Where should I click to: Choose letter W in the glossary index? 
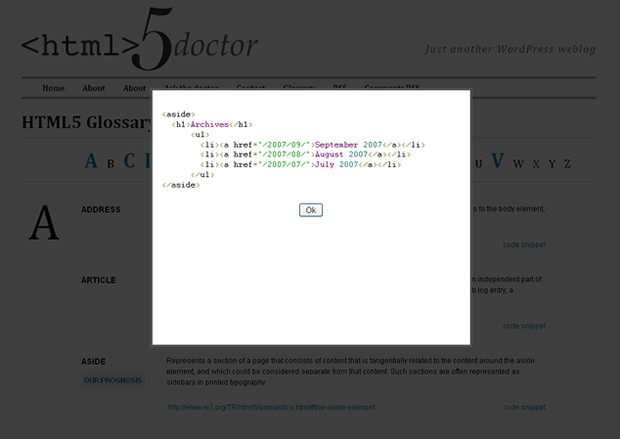pos(518,163)
